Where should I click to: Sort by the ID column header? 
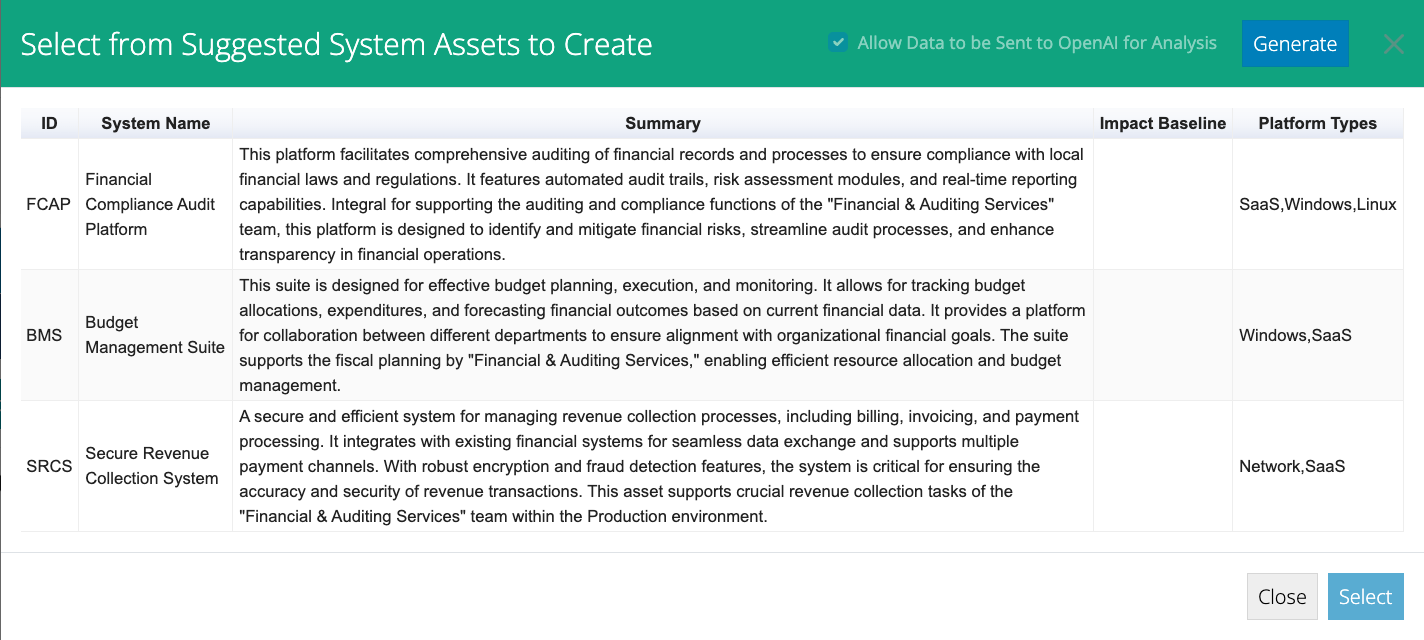click(50, 124)
